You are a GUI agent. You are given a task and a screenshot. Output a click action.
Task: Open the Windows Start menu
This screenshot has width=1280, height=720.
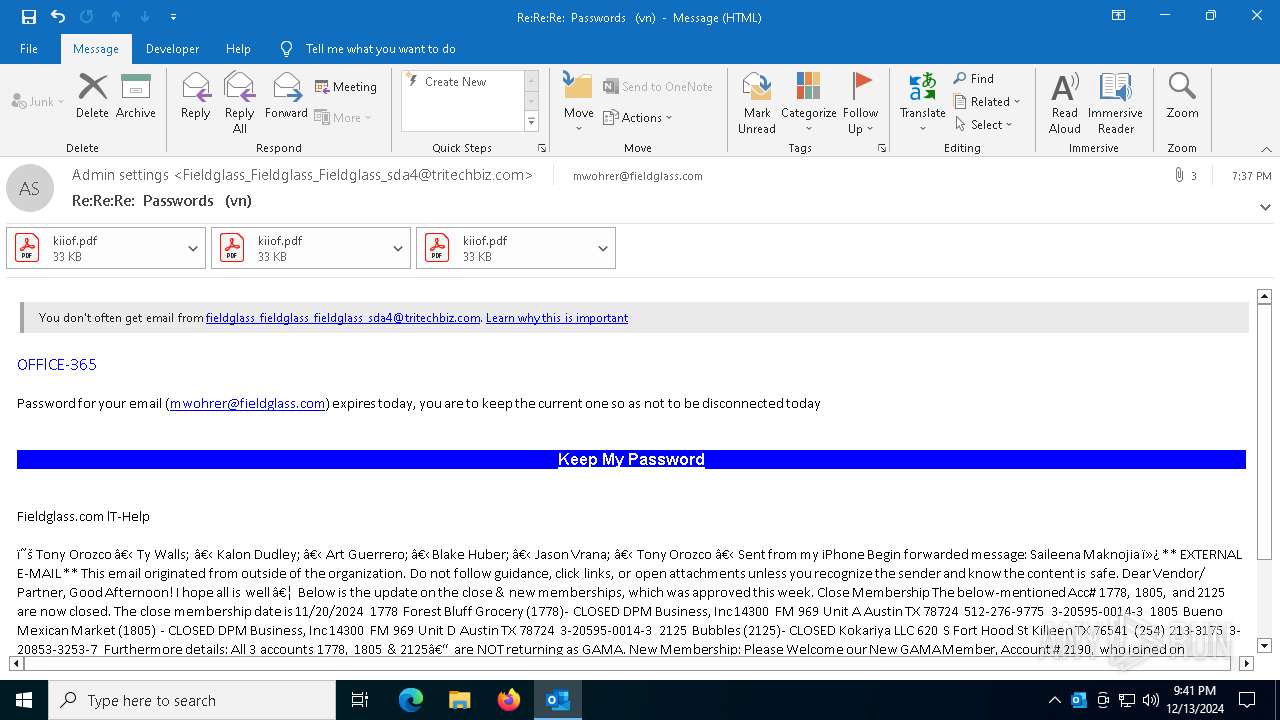click(24, 700)
